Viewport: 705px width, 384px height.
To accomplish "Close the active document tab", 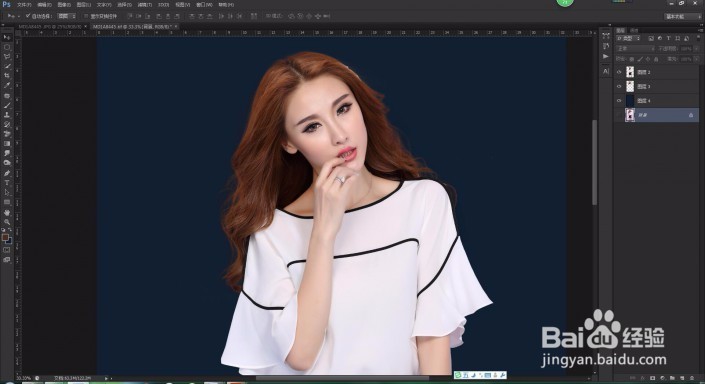I will [176, 27].
